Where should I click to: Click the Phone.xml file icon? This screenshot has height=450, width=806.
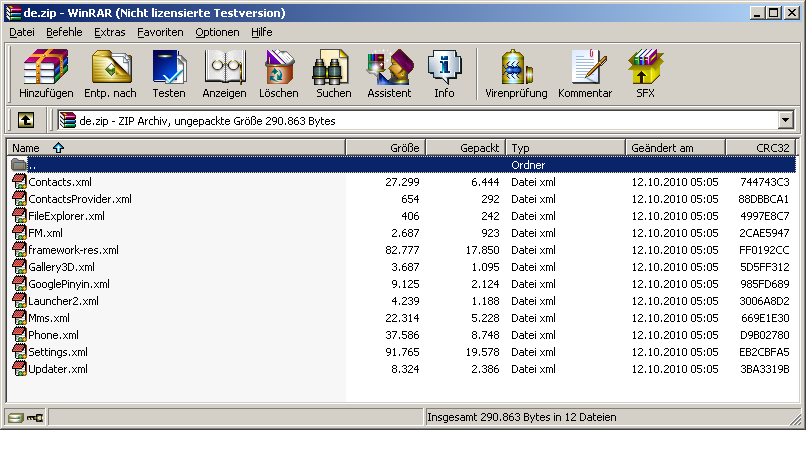point(20,335)
